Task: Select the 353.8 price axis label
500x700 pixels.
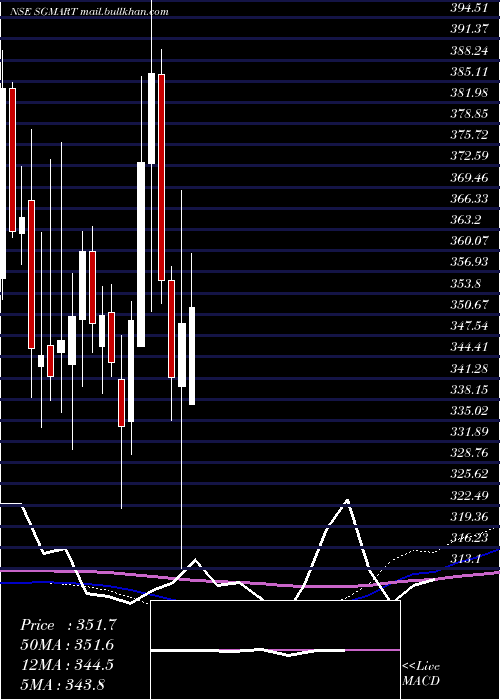Action: [x=465, y=283]
